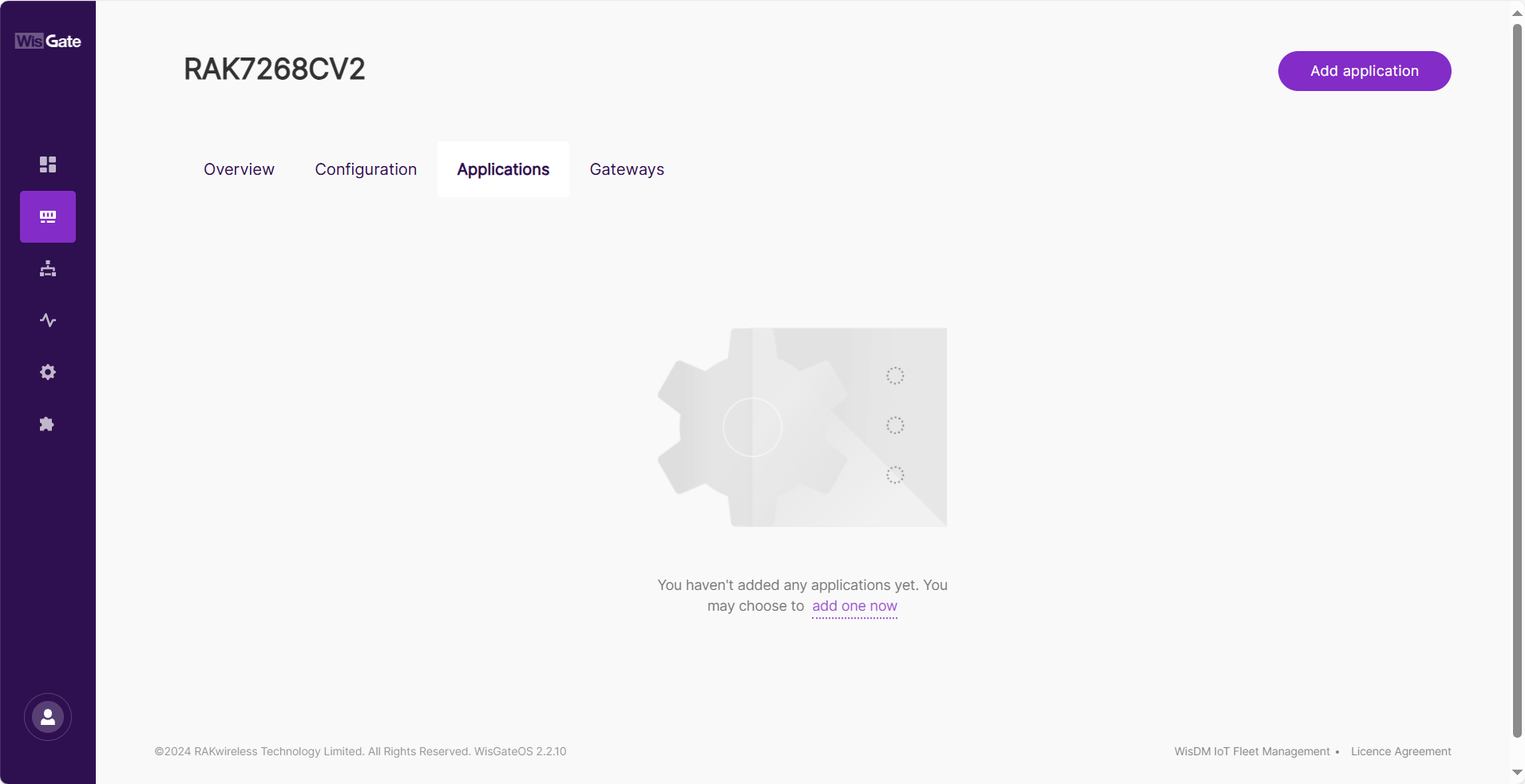Image resolution: width=1525 pixels, height=784 pixels.
Task: Open the Licence Agreement link
Action: tap(1401, 751)
